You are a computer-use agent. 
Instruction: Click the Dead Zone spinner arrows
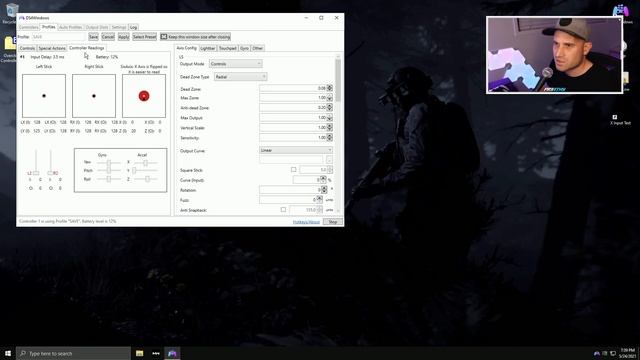[x=330, y=88]
